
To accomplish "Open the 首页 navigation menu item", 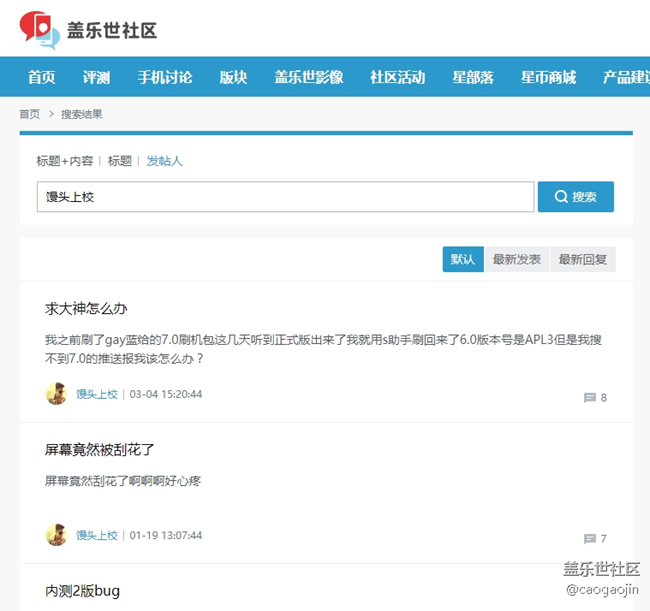I will [x=41, y=77].
